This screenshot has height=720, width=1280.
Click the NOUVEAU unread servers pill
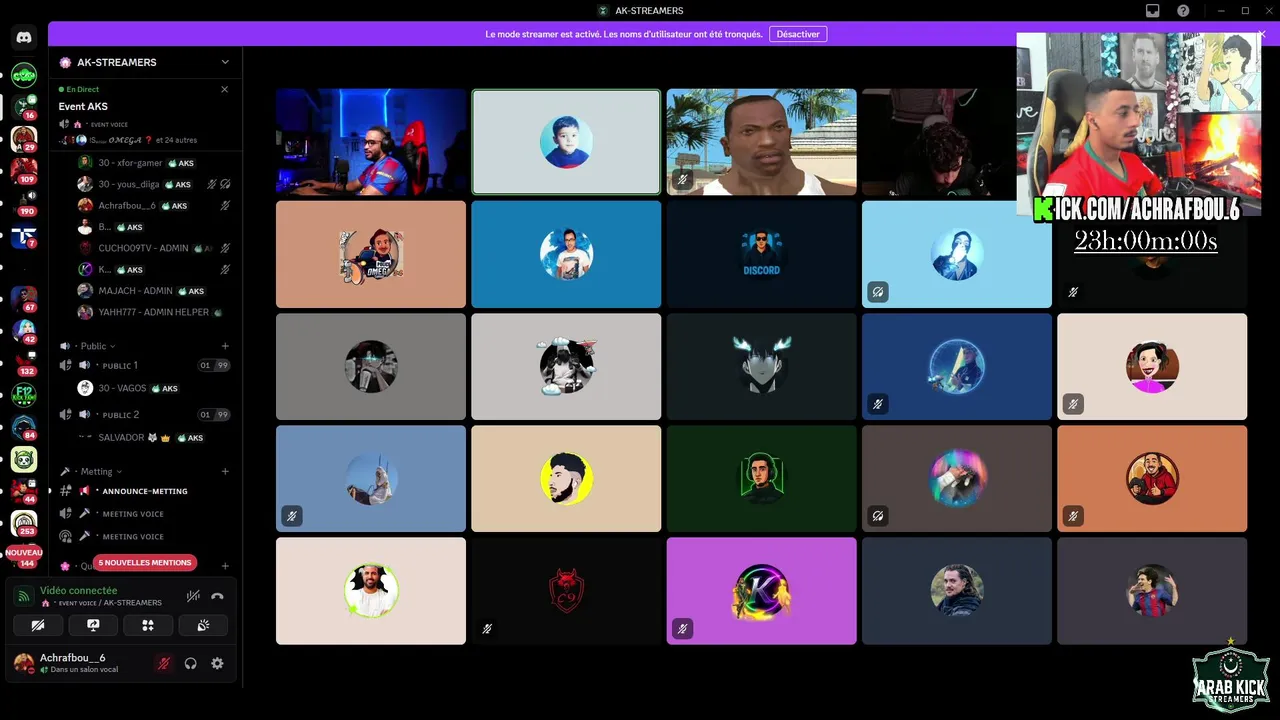24,552
